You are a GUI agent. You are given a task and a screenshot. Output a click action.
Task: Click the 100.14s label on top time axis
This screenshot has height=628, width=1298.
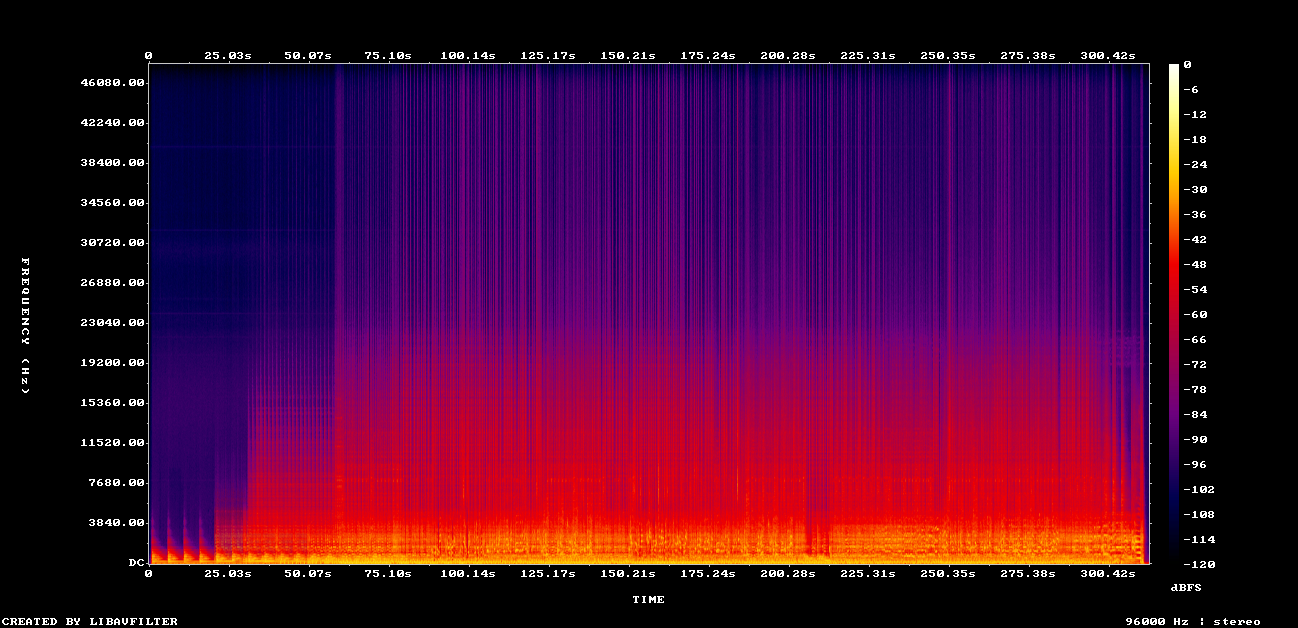pyautogui.click(x=468, y=56)
